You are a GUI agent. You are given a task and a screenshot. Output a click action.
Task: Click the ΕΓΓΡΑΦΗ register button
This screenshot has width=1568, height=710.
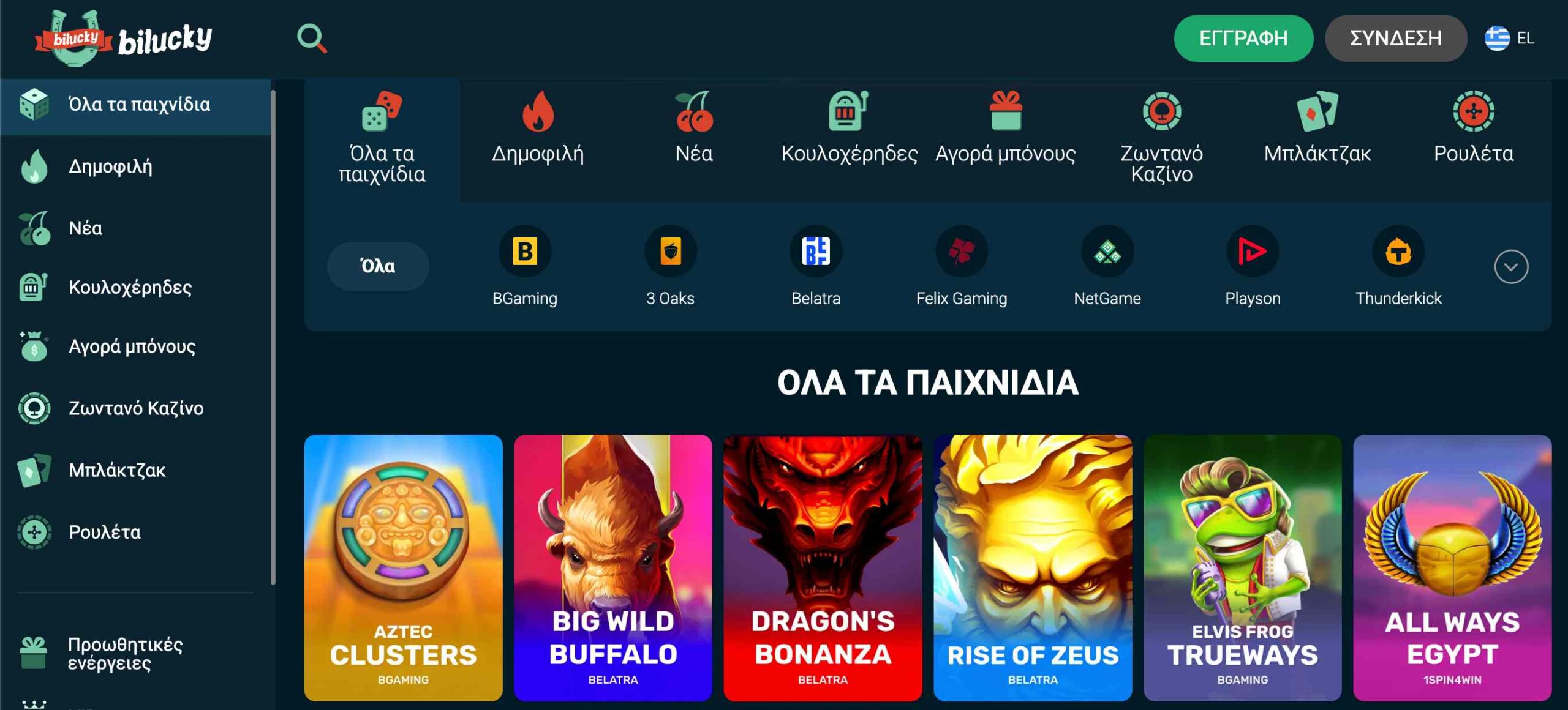1243,38
